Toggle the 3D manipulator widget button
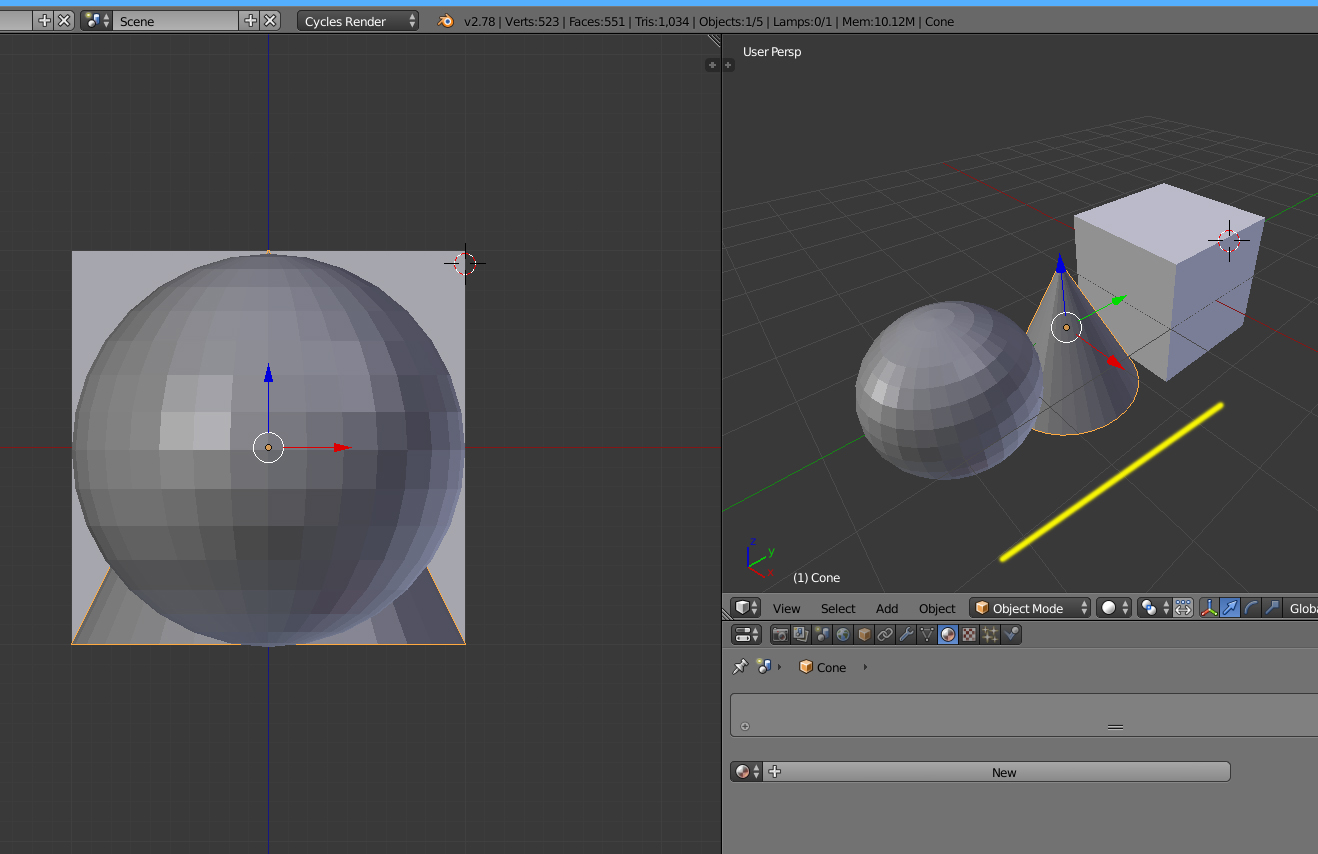1318x854 pixels. tap(1209, 608)
